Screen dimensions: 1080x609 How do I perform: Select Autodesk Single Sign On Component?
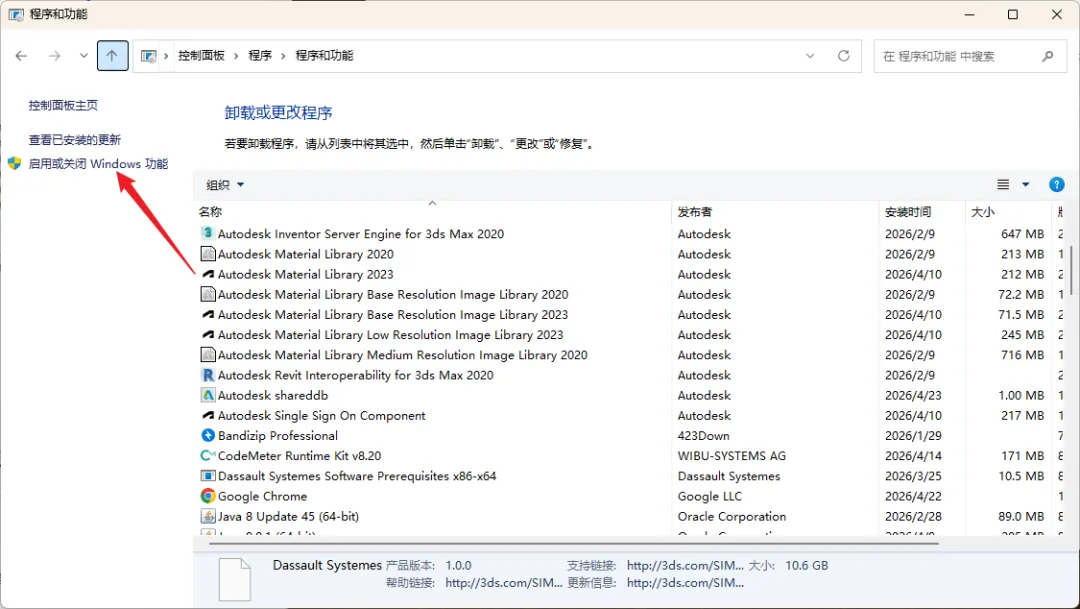(x=322, y=416)
